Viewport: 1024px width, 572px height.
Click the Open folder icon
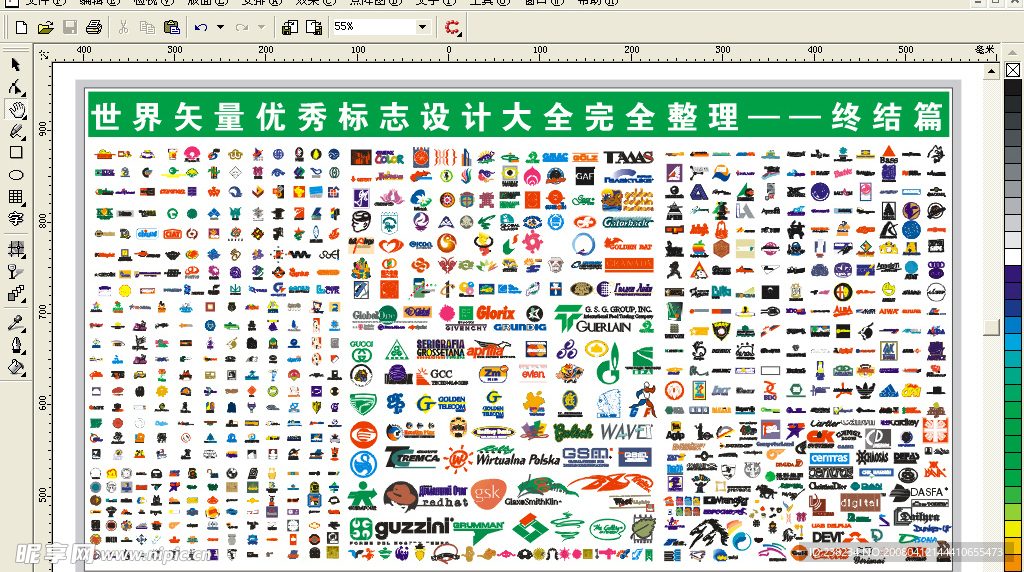tap(45, 27)
